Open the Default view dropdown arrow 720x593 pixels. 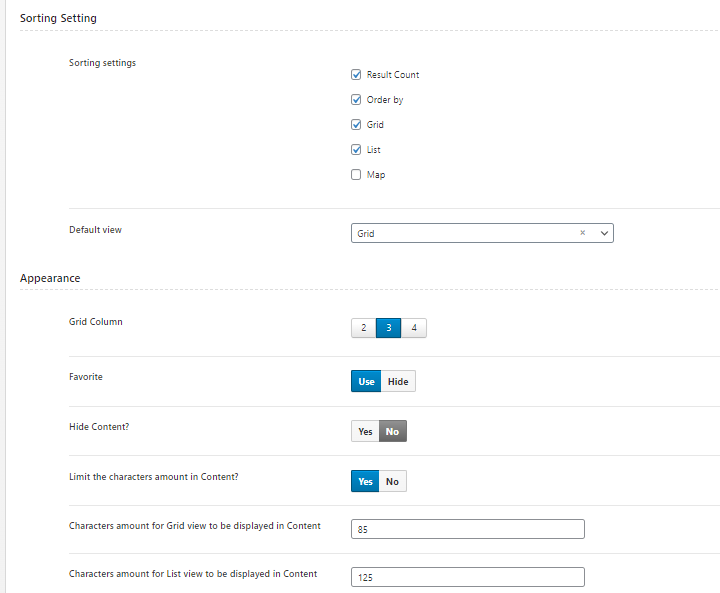click(604, 233)
